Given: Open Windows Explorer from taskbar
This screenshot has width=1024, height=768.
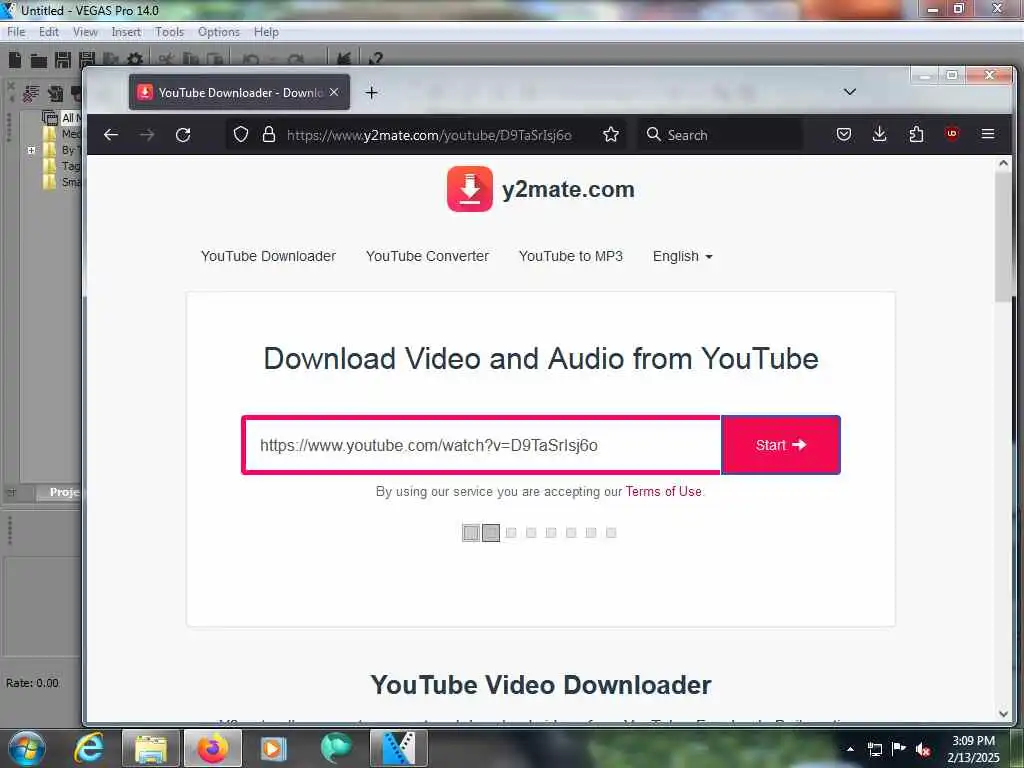Looking at the screenshot, I should (x=151, y=748).
